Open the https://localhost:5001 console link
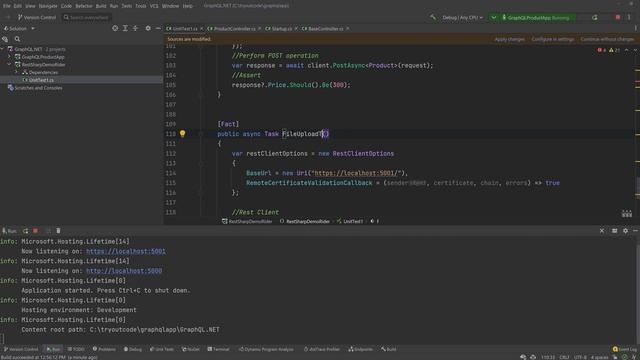The image size is (640, 360). (126, 251)
